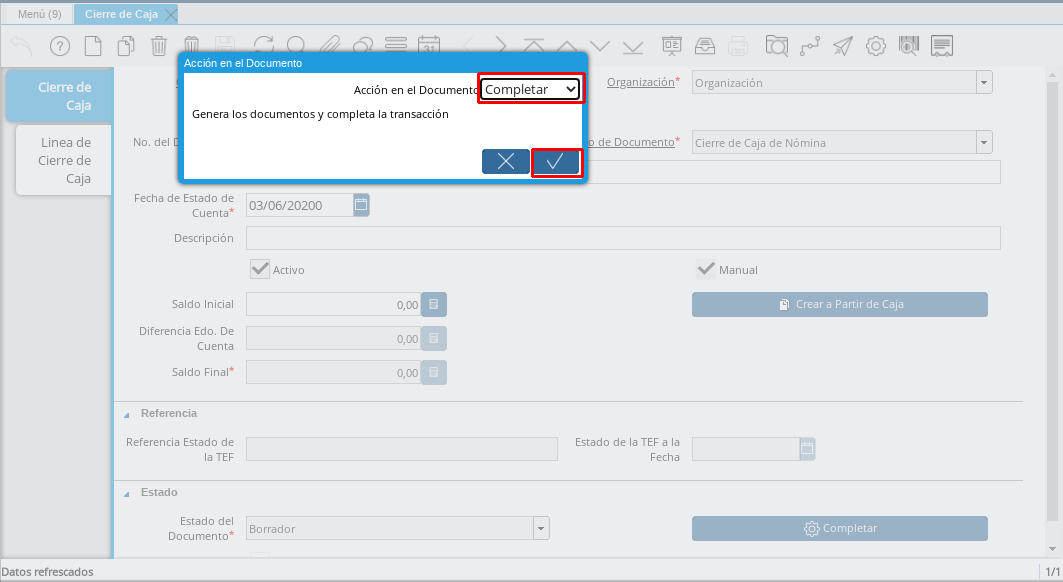Image resolution: width=1063 pixels, height=582 pixels.
Task: Confirm dialog with the checkmark button
Action: click(x=555, y=161)
